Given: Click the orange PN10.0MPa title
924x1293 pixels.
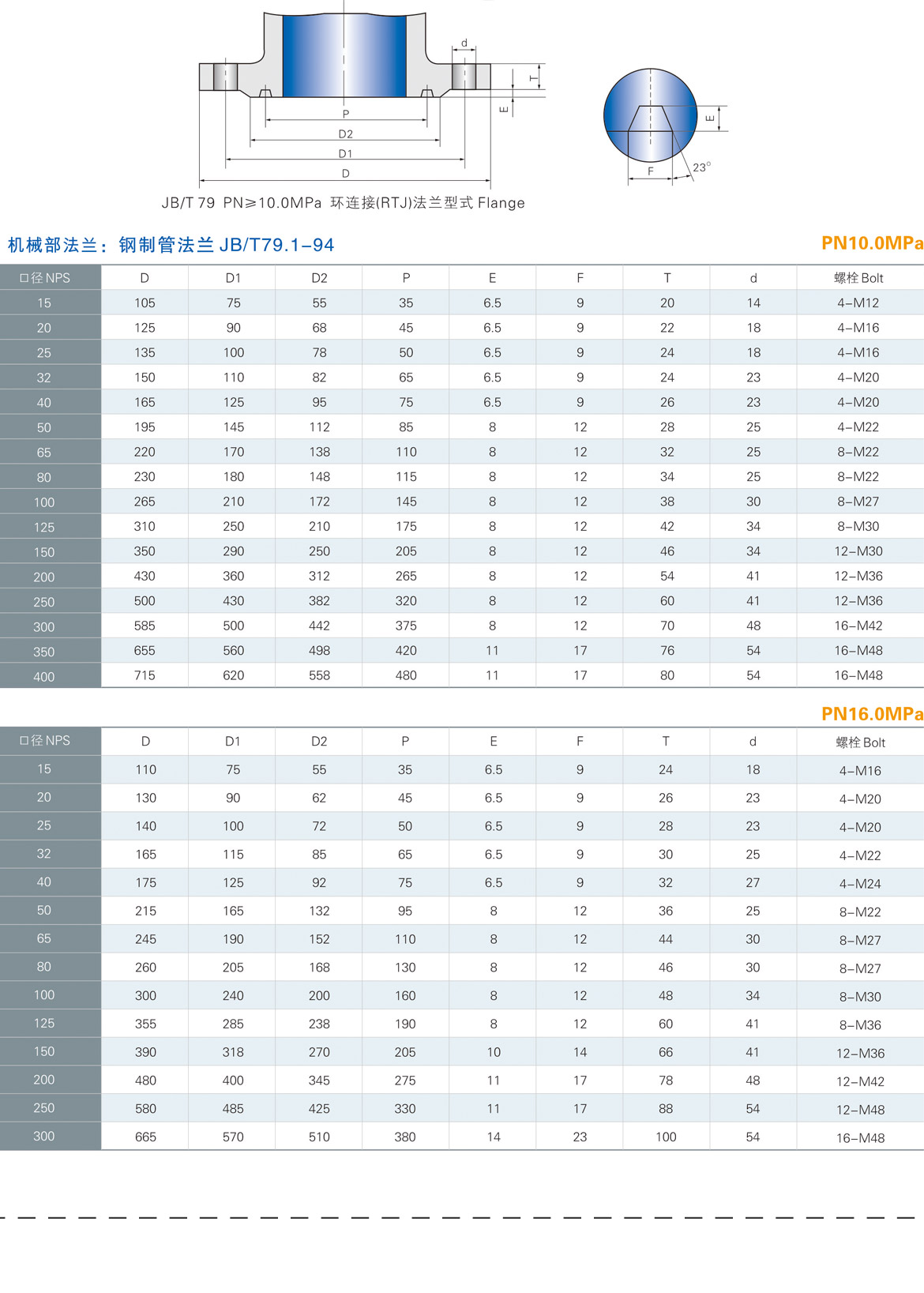Looking at the screenshot, I should coord(871,243).
